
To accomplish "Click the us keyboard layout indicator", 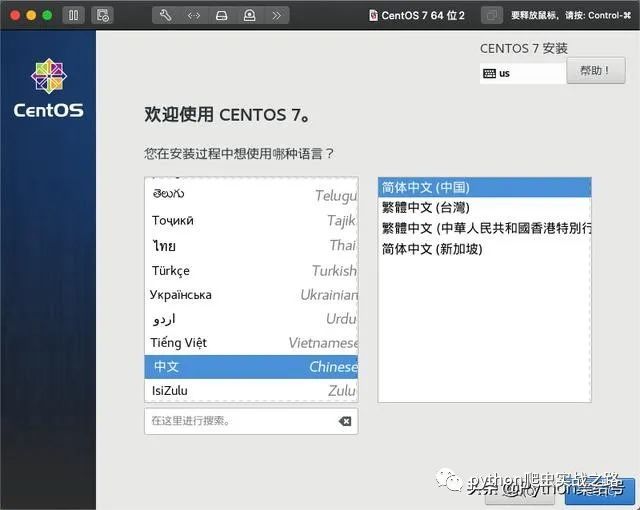I will [x=523, y=73].
